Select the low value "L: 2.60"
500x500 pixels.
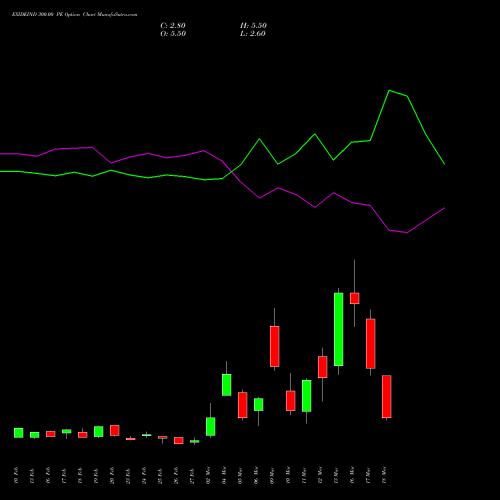point(253,34)
